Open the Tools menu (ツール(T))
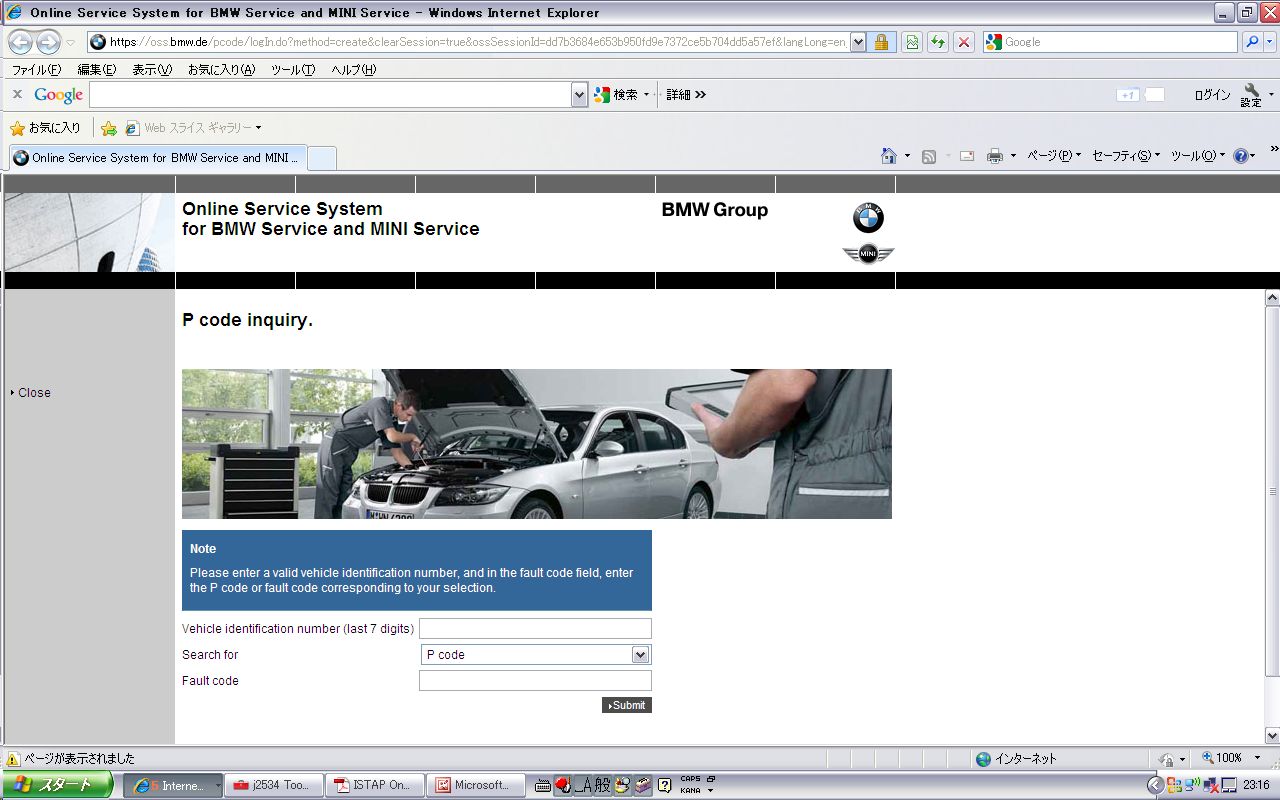 293,70
